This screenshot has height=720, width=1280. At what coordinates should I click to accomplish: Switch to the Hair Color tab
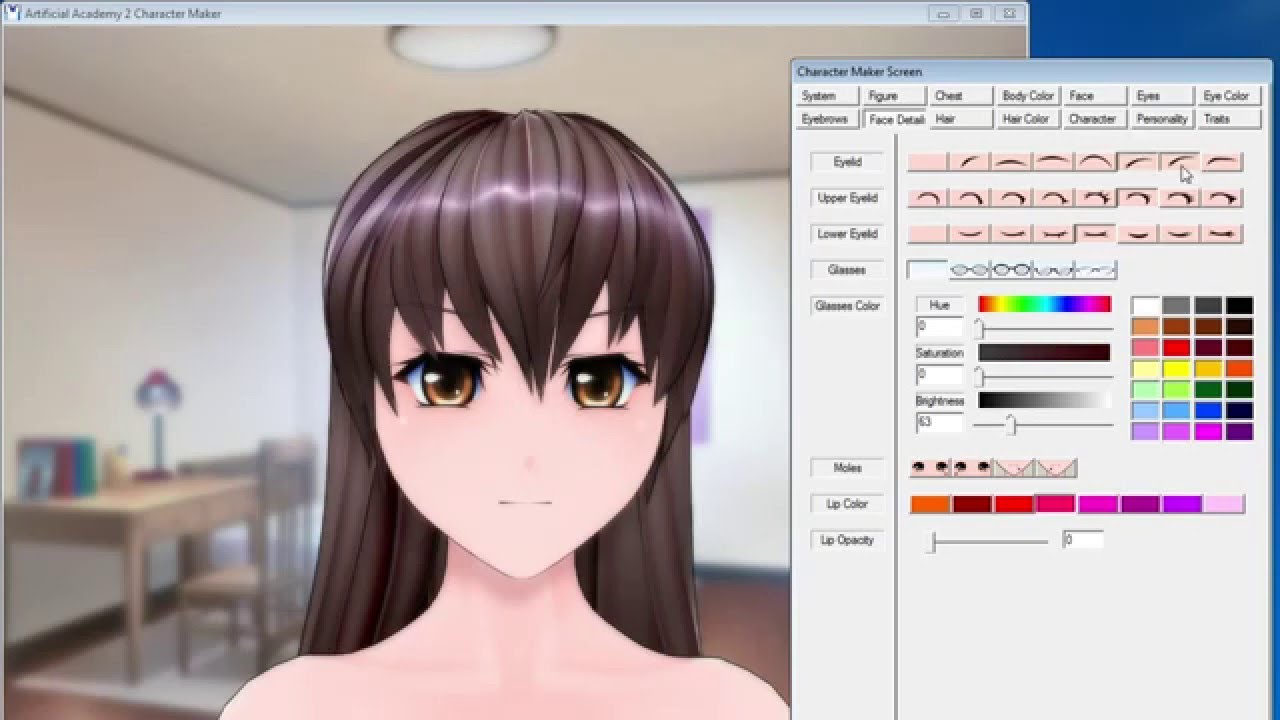tap(1027, 118)
